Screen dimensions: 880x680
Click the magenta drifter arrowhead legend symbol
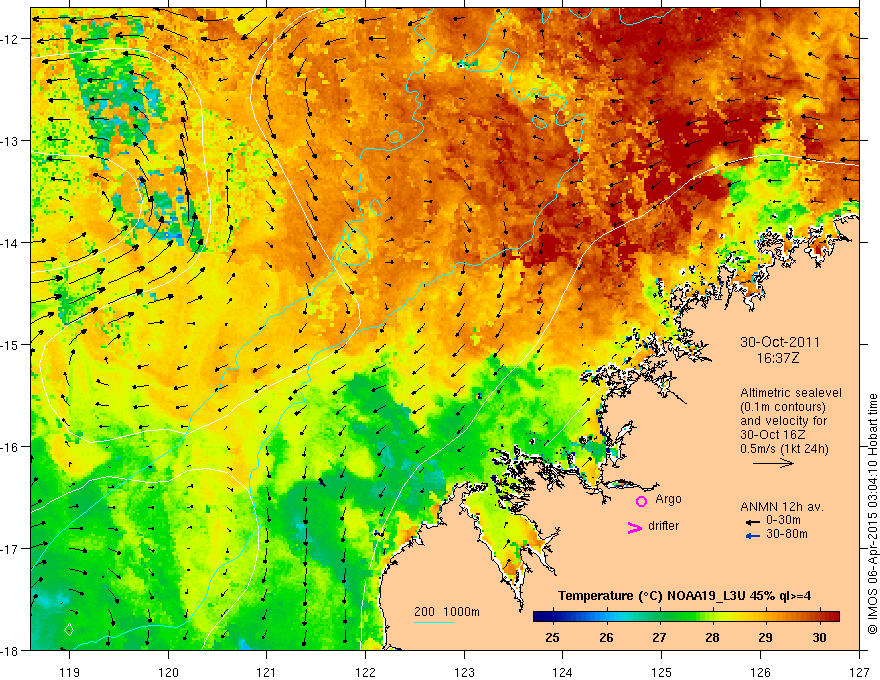pyautogui.click(x=634, y=527)
